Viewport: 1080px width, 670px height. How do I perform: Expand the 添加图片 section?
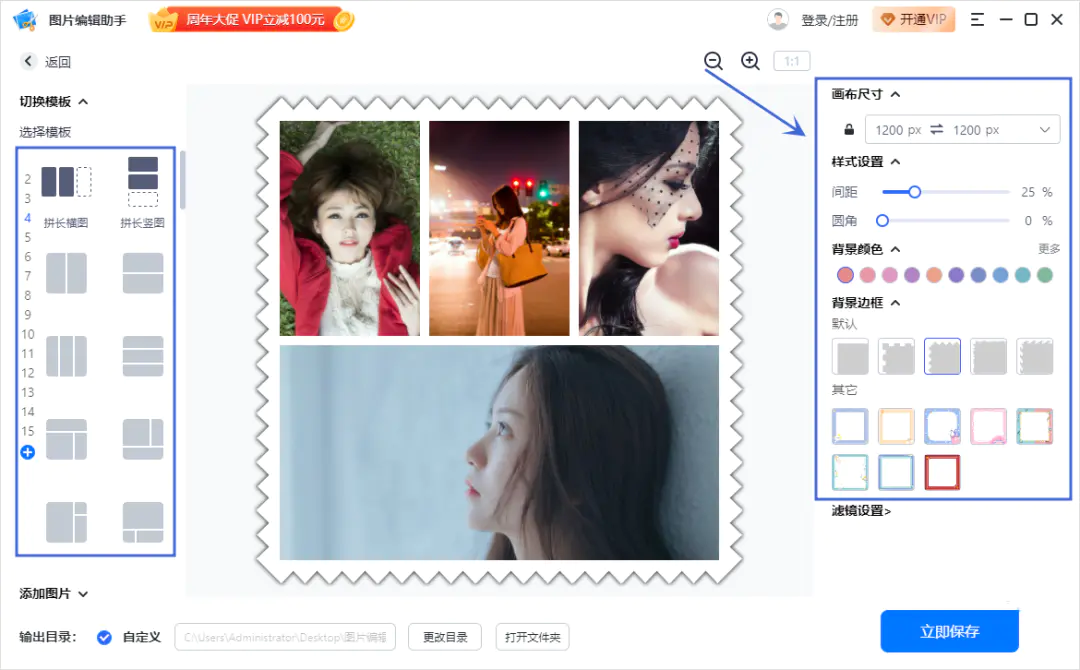click(x=83, y=594)
